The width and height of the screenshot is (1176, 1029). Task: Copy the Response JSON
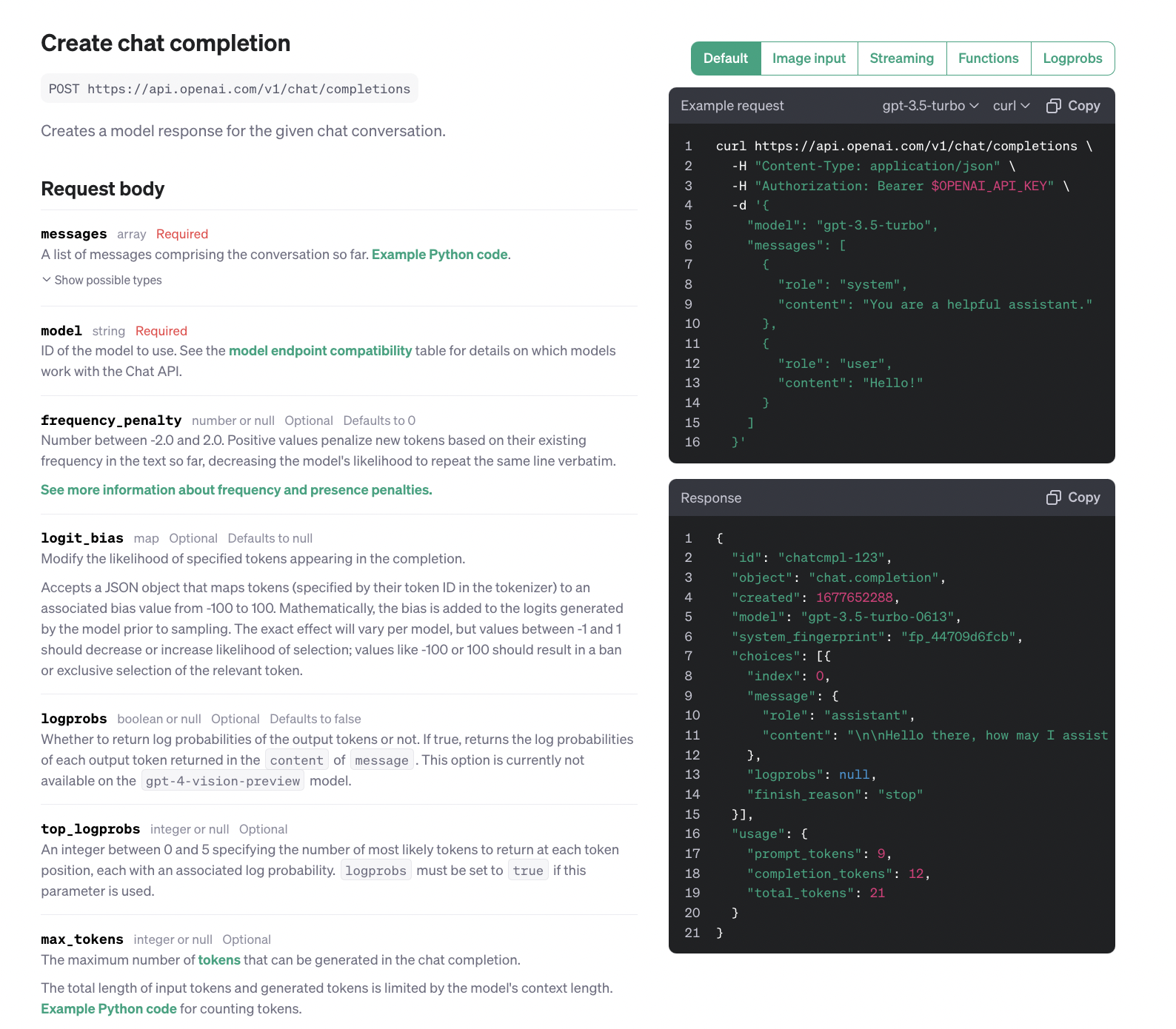tap(1072, 497)
